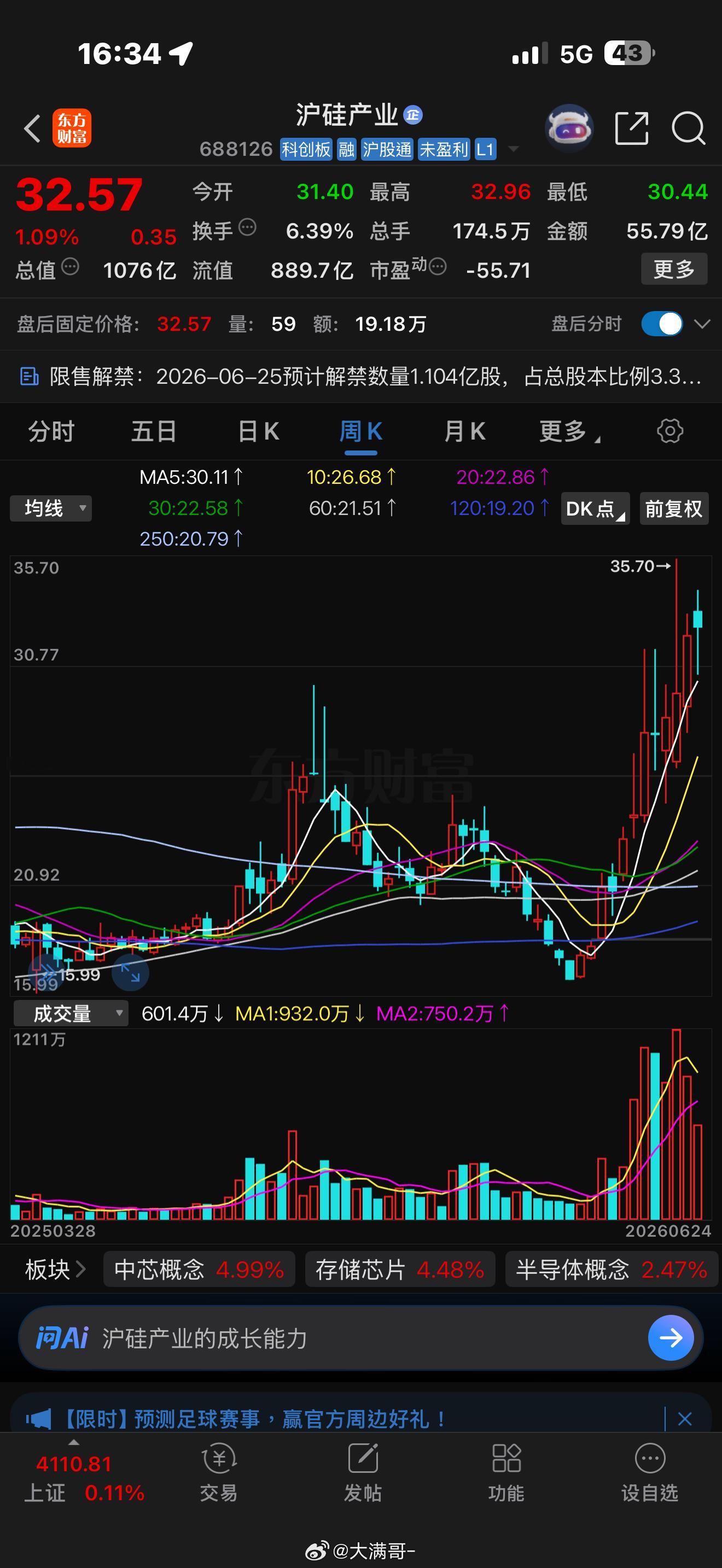
Task: Open the football prediction promo link
Action: [x=253, y=1419]
